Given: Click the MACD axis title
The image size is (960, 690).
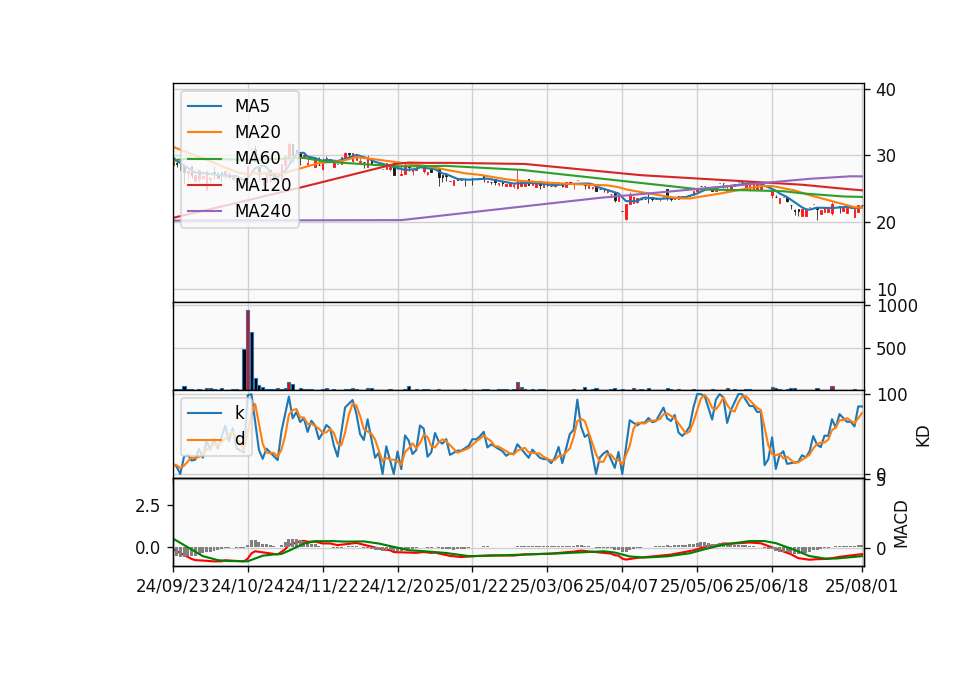Looking at the screenshot, I should [x=900, y=524].
